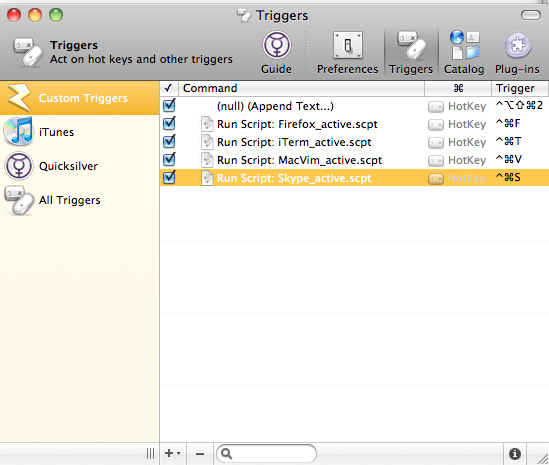Image resolution: width=549 pixels, height=465 pixels.
Task: Select iTunes trigger set in sidebar
Action: click(79, 132)
